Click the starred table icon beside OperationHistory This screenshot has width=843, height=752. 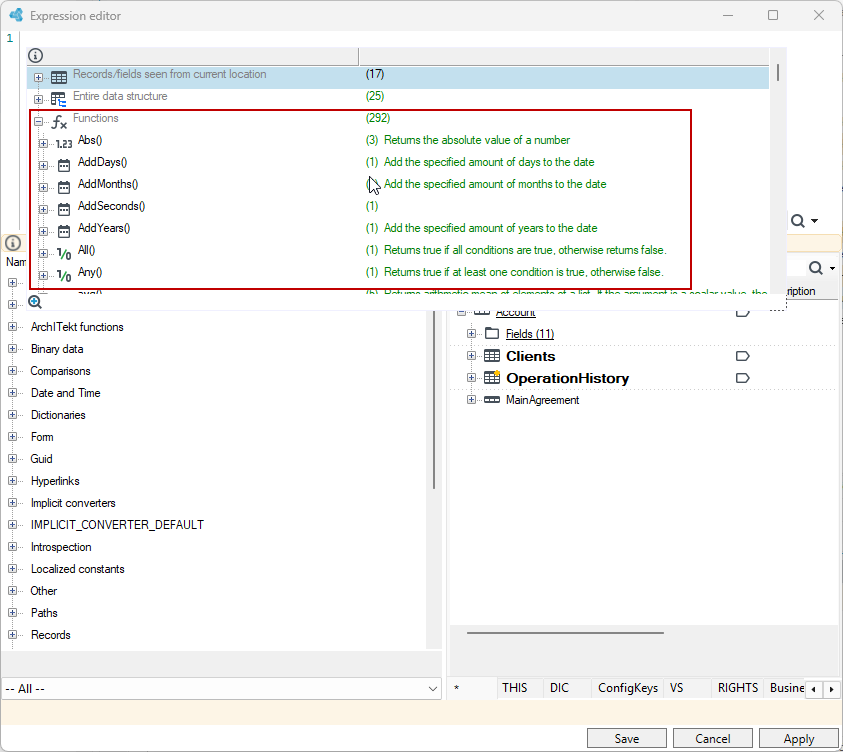click(492, 377)
